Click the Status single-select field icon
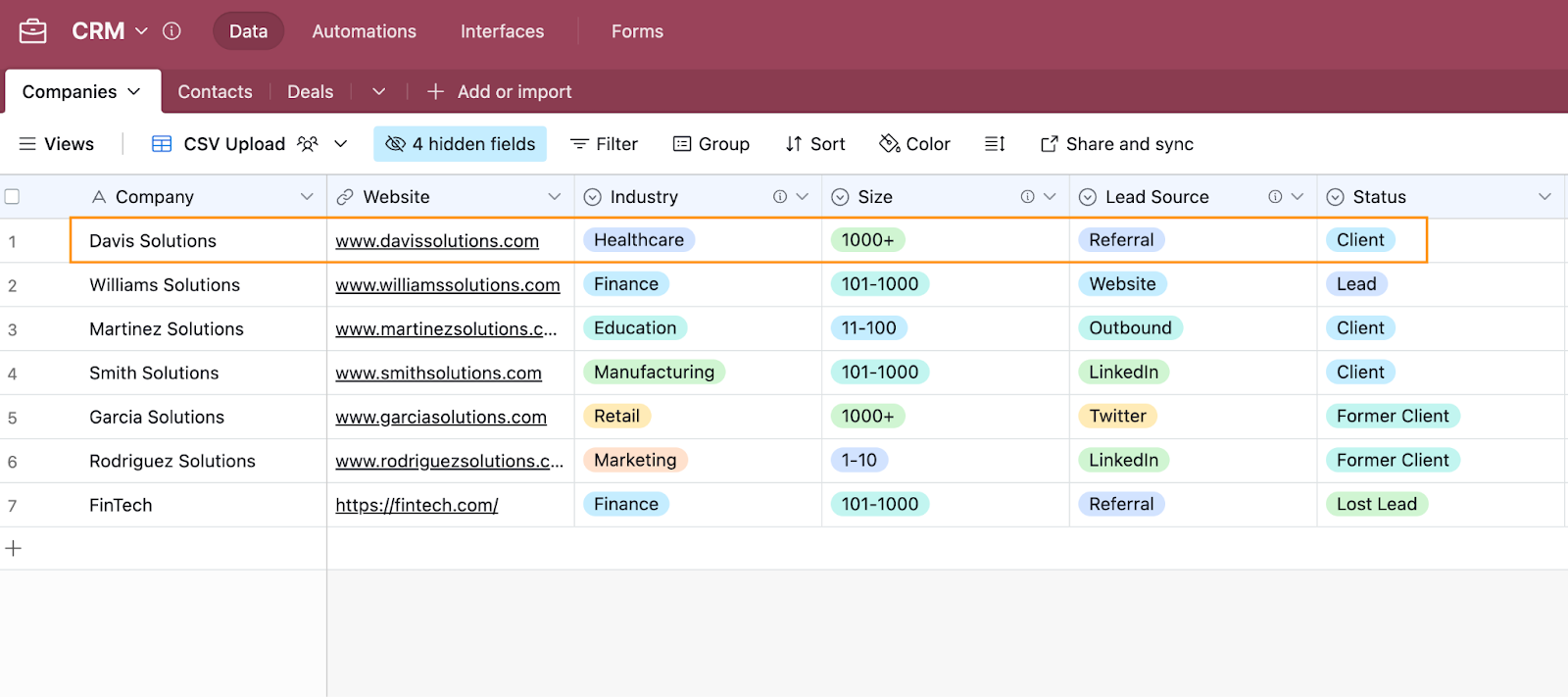 coord(1335,197)
